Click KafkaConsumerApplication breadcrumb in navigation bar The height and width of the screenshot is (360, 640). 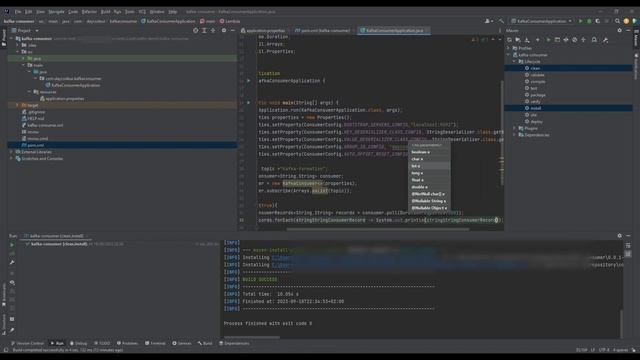pyautogui.click(x=168, y=21)
